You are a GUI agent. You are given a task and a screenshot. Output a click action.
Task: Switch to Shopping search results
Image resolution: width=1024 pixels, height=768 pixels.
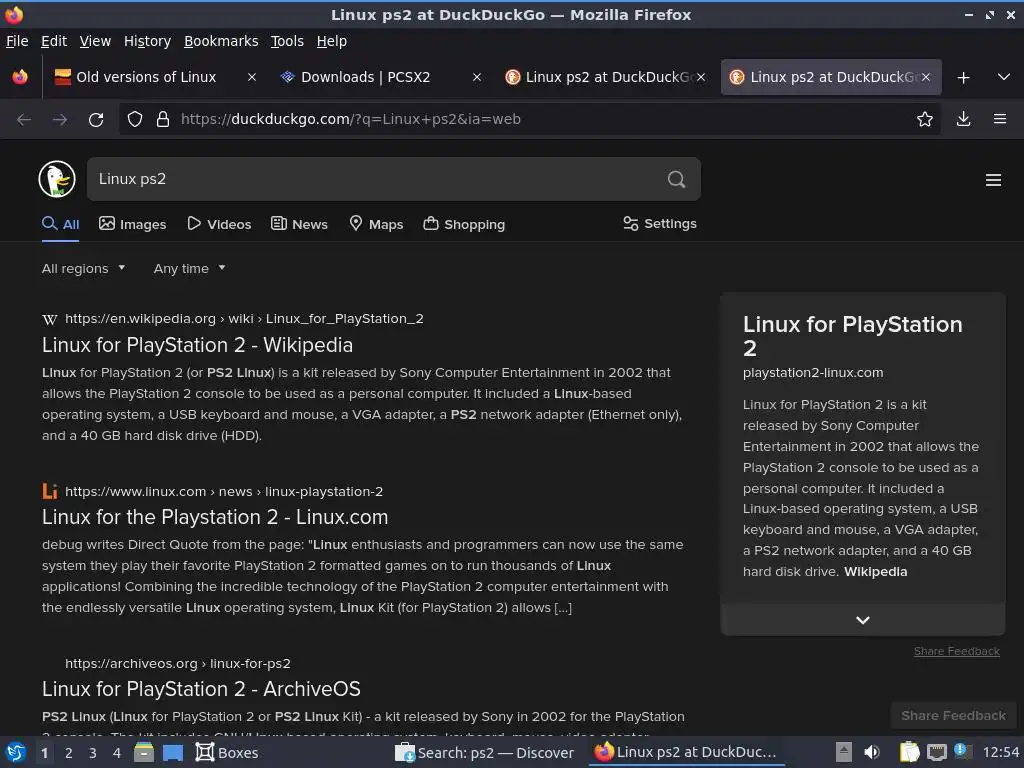(464, 224)
